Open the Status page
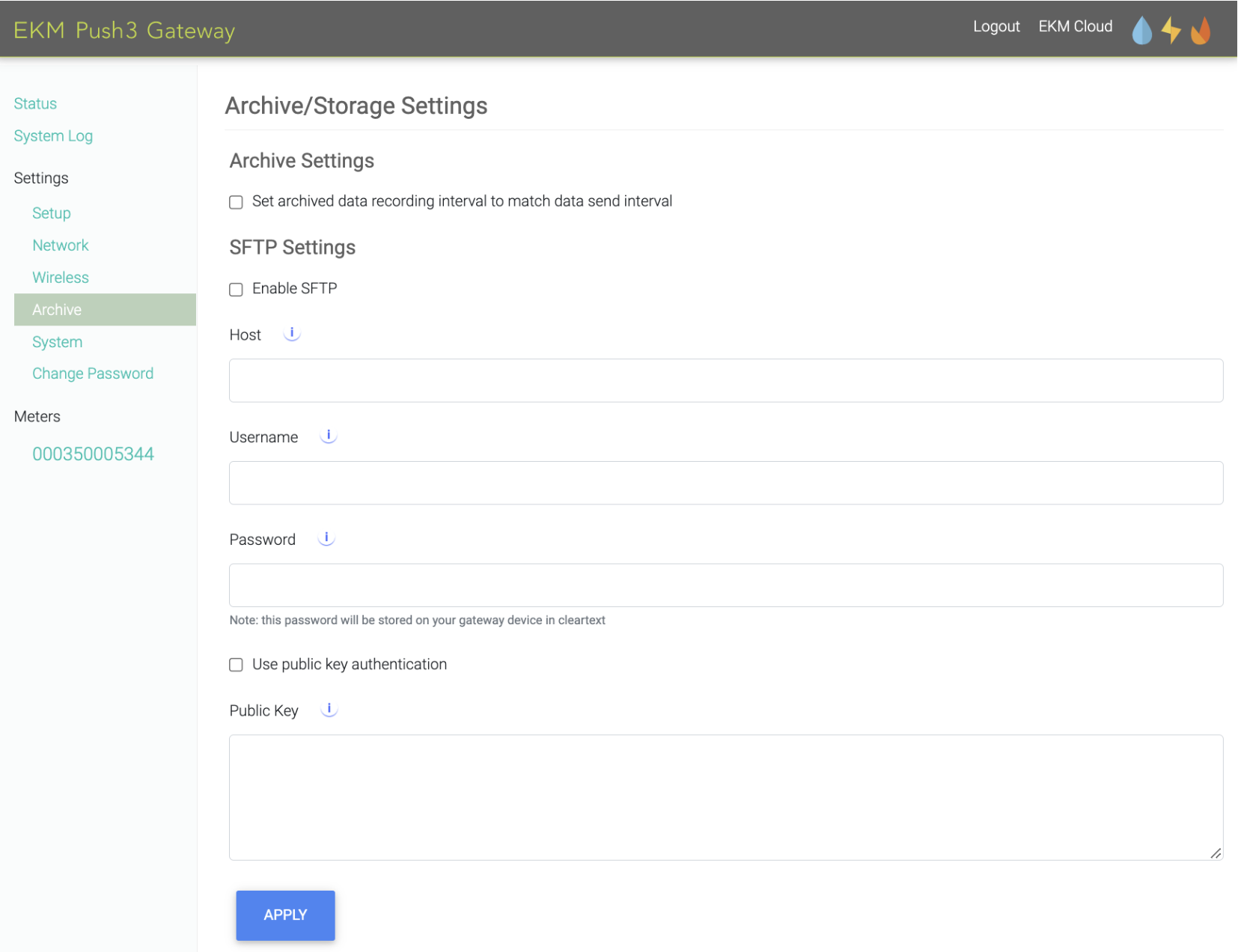This screenshot has height=952, width=1238. [35, 103]
